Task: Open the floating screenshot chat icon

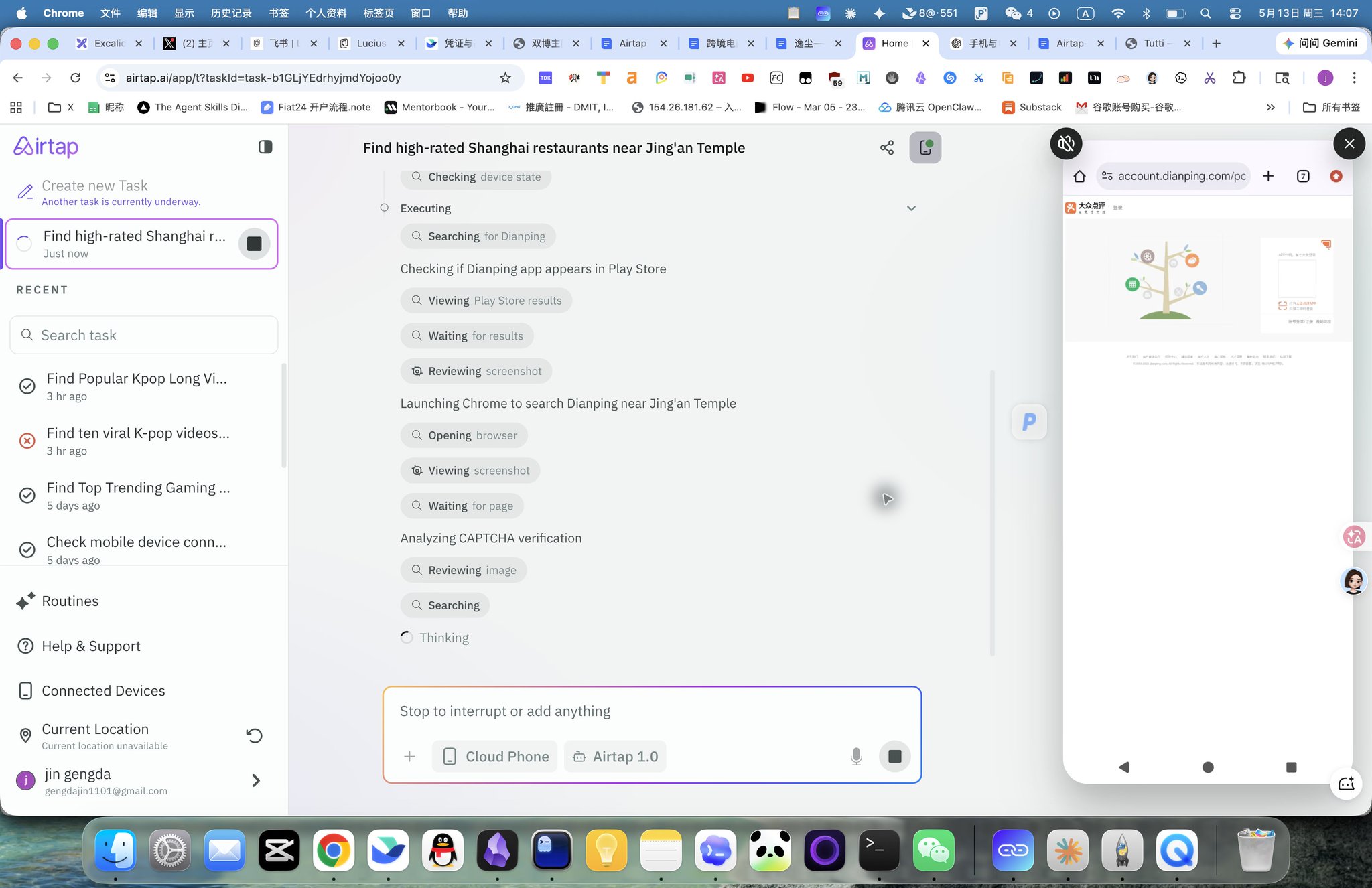Action: tap(1347, 783)
